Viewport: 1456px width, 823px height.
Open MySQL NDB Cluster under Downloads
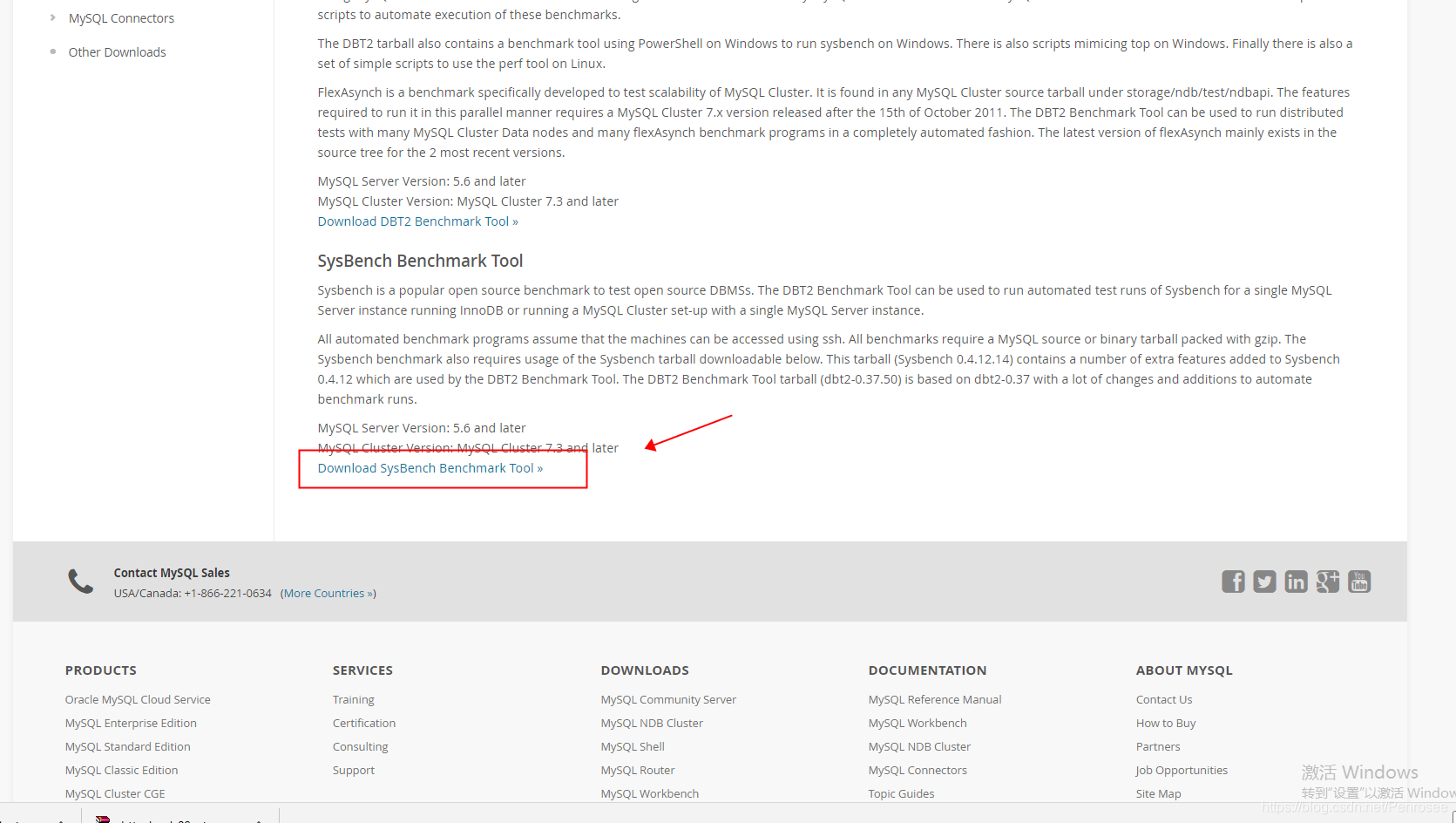point(652,724)
